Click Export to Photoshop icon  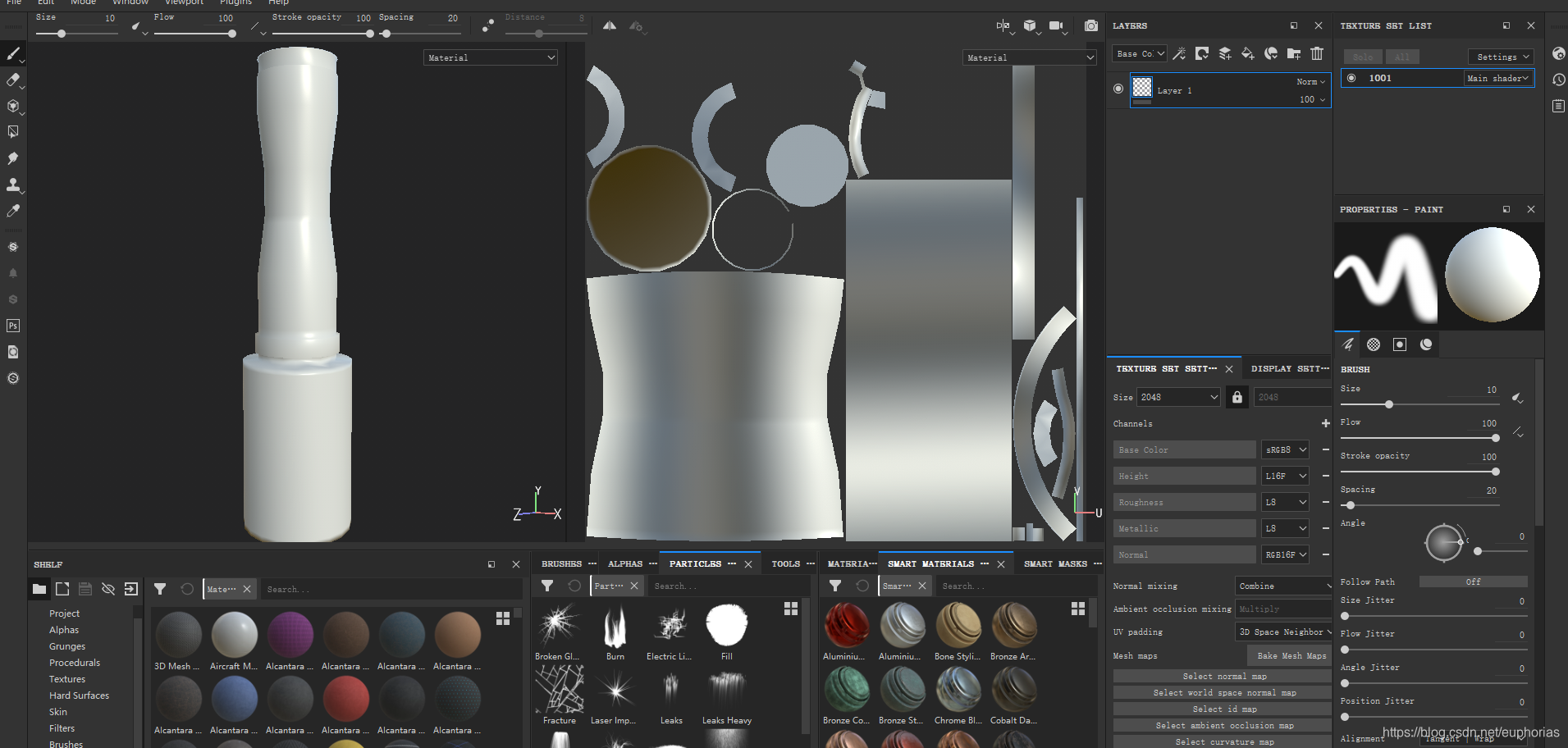pos(12,326)
